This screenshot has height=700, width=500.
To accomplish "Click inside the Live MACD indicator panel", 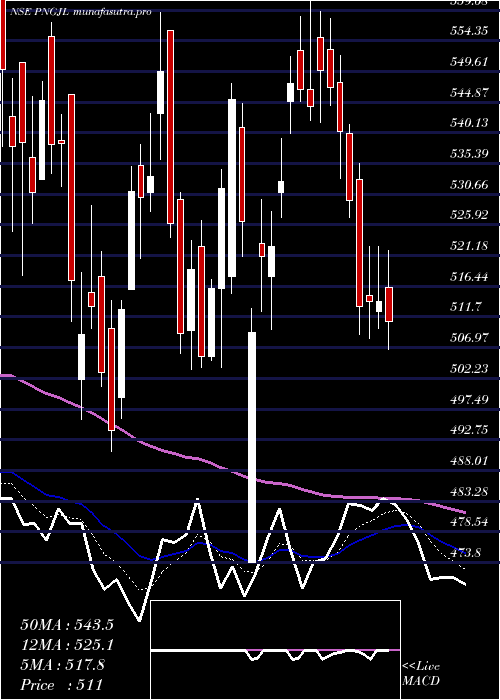I will [x=275, y=650].
